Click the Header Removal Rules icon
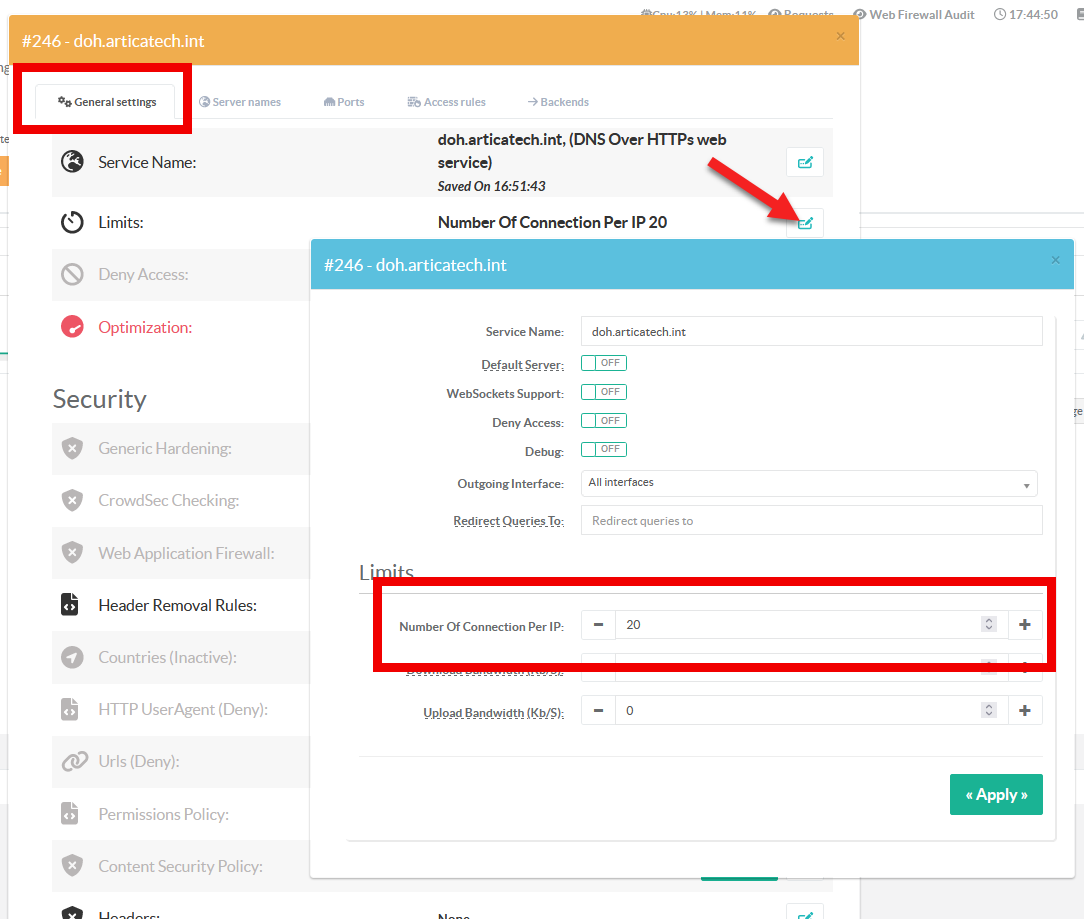This screenshot has height=919, width=1084. 71,605
